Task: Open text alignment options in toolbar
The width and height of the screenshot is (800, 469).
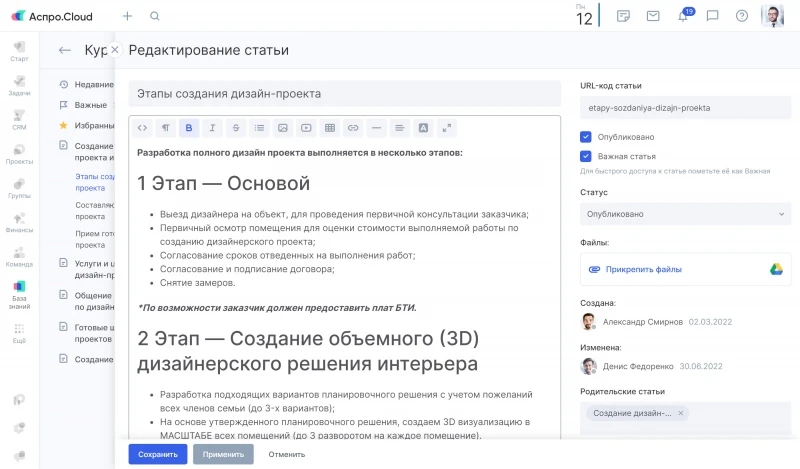Action: [x=400, y=128]
